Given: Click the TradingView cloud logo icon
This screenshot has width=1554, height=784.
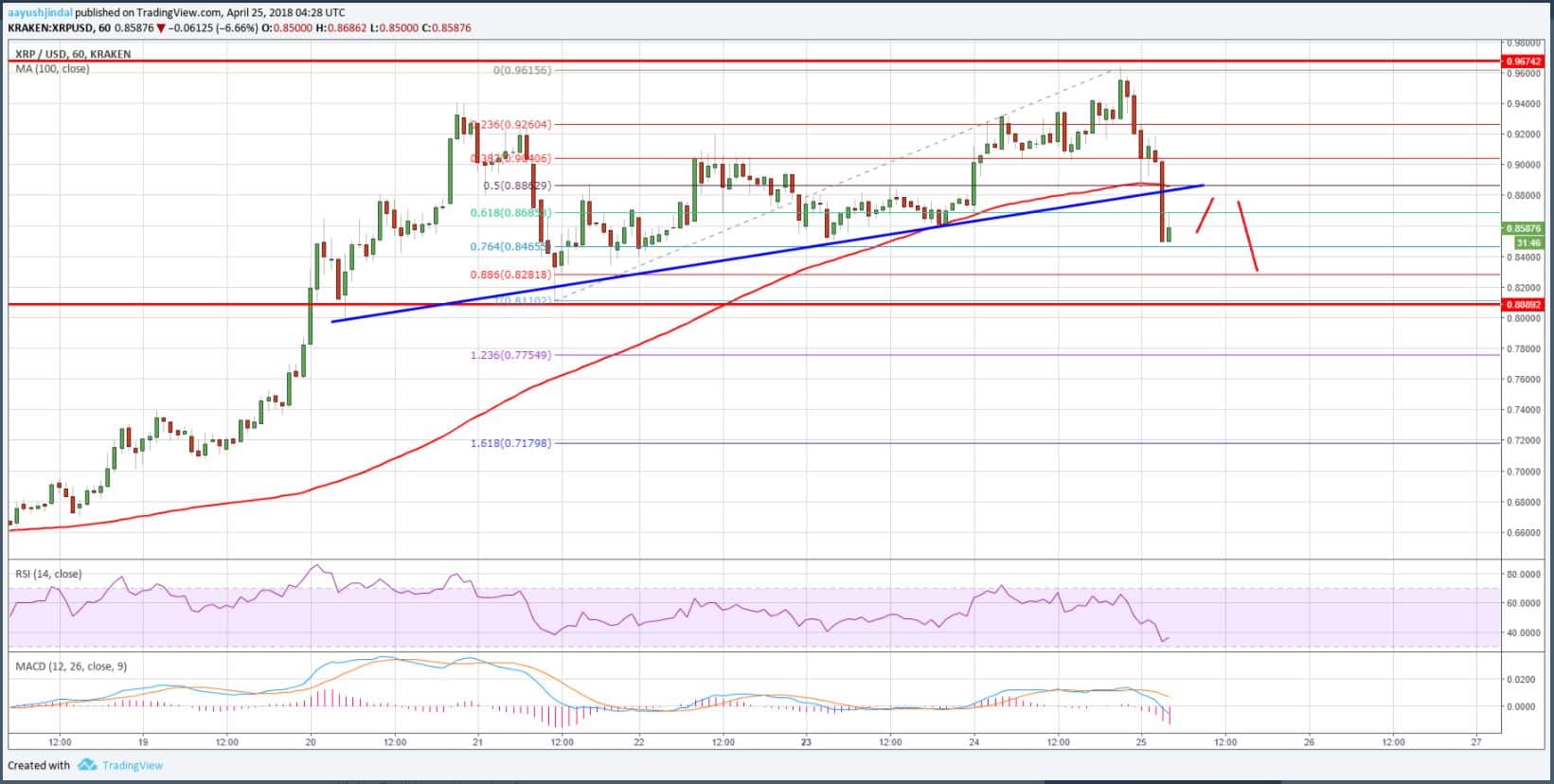Looking at the screenshot, I should (87, 765).
